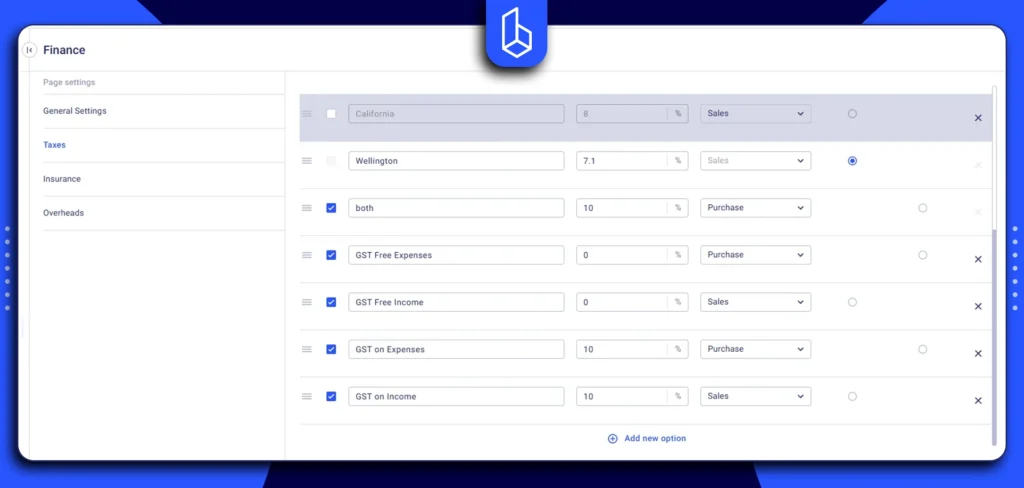Remove the GST on Income row
The image size is (1024, 488).
(977, 401)
